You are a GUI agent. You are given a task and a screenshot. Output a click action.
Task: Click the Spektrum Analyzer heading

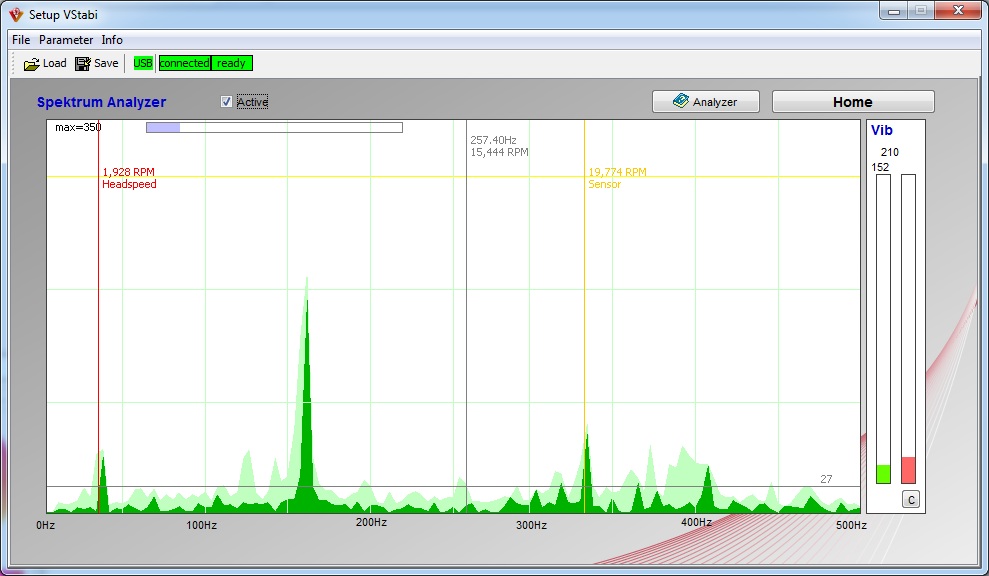coord(102,102)
